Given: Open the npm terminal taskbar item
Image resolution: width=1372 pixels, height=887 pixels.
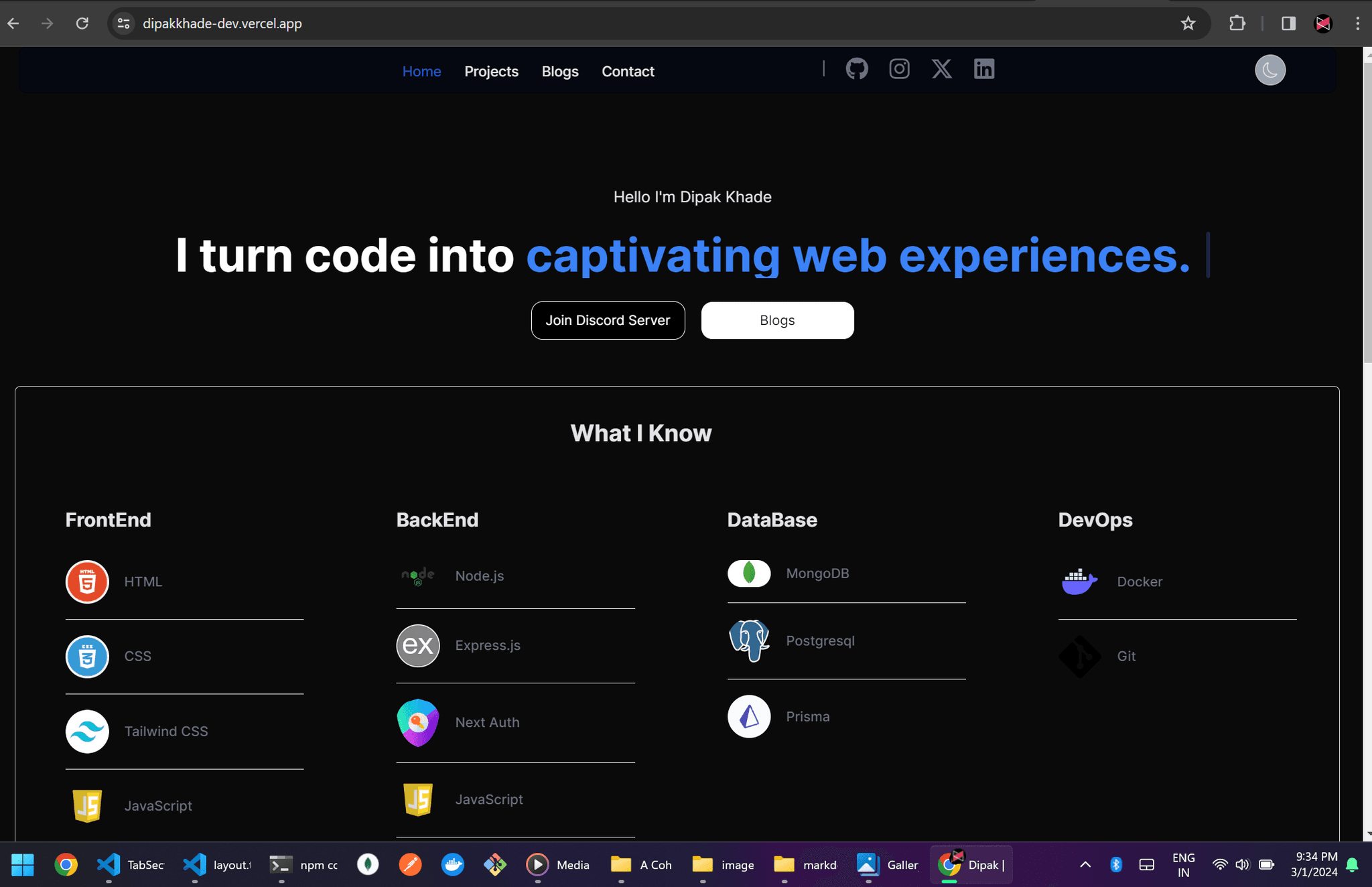Looking at the screenshot, I should (304, 864).
